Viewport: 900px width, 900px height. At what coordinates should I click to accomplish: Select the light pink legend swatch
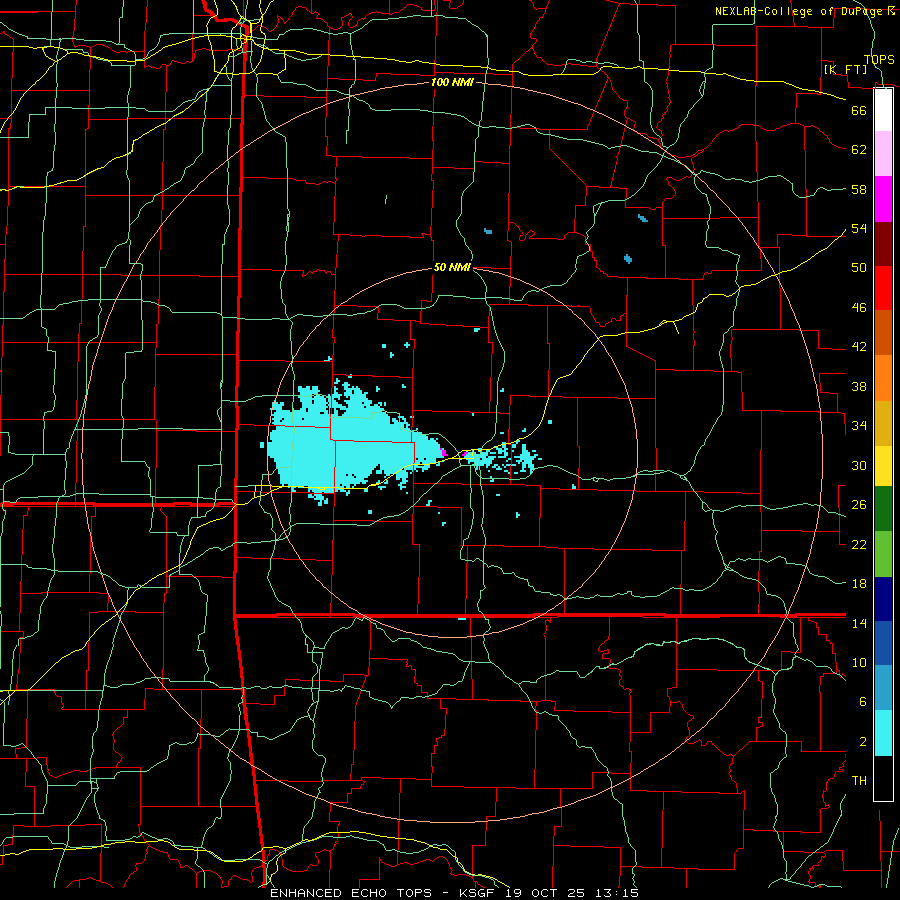tap(883, 153)
